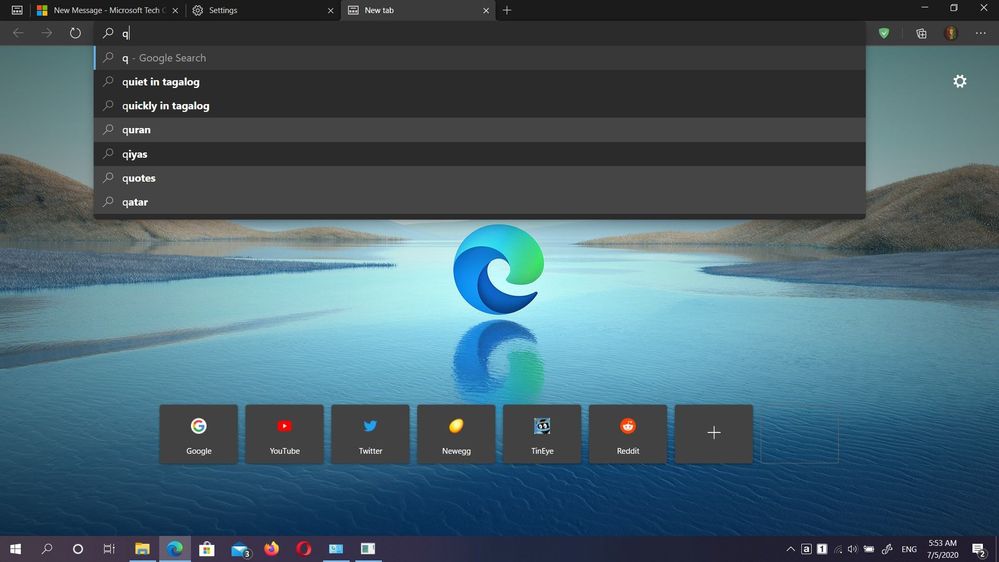Click the 'a' input mode tray icon
The image size is (999, 562).
pos(806,549)
